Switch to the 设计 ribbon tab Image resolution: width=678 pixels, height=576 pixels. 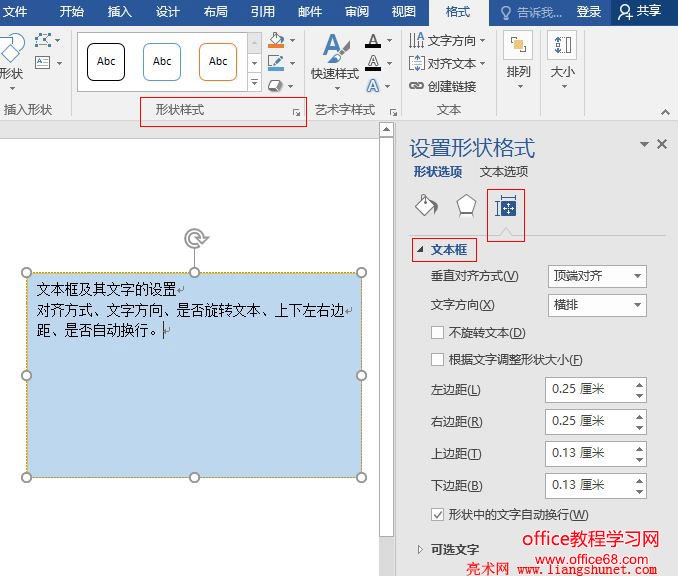click(x=167, y=12)
